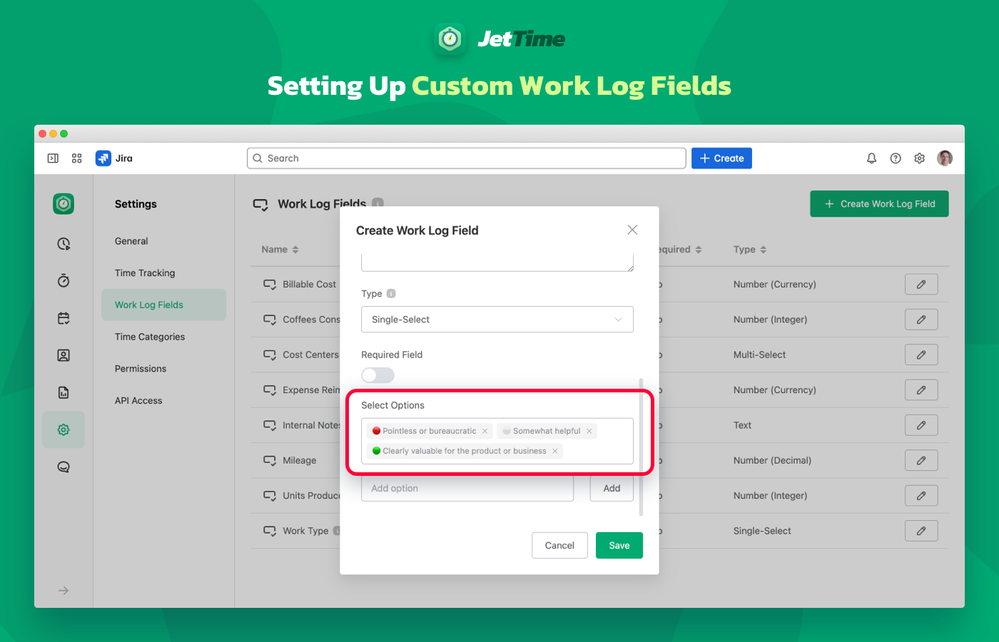Click the Type info icon in dialog

pos(391,294)
